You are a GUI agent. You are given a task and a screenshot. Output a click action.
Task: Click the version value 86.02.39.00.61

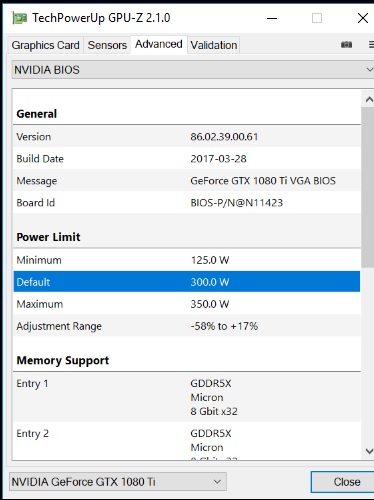(x=224, y=137)
